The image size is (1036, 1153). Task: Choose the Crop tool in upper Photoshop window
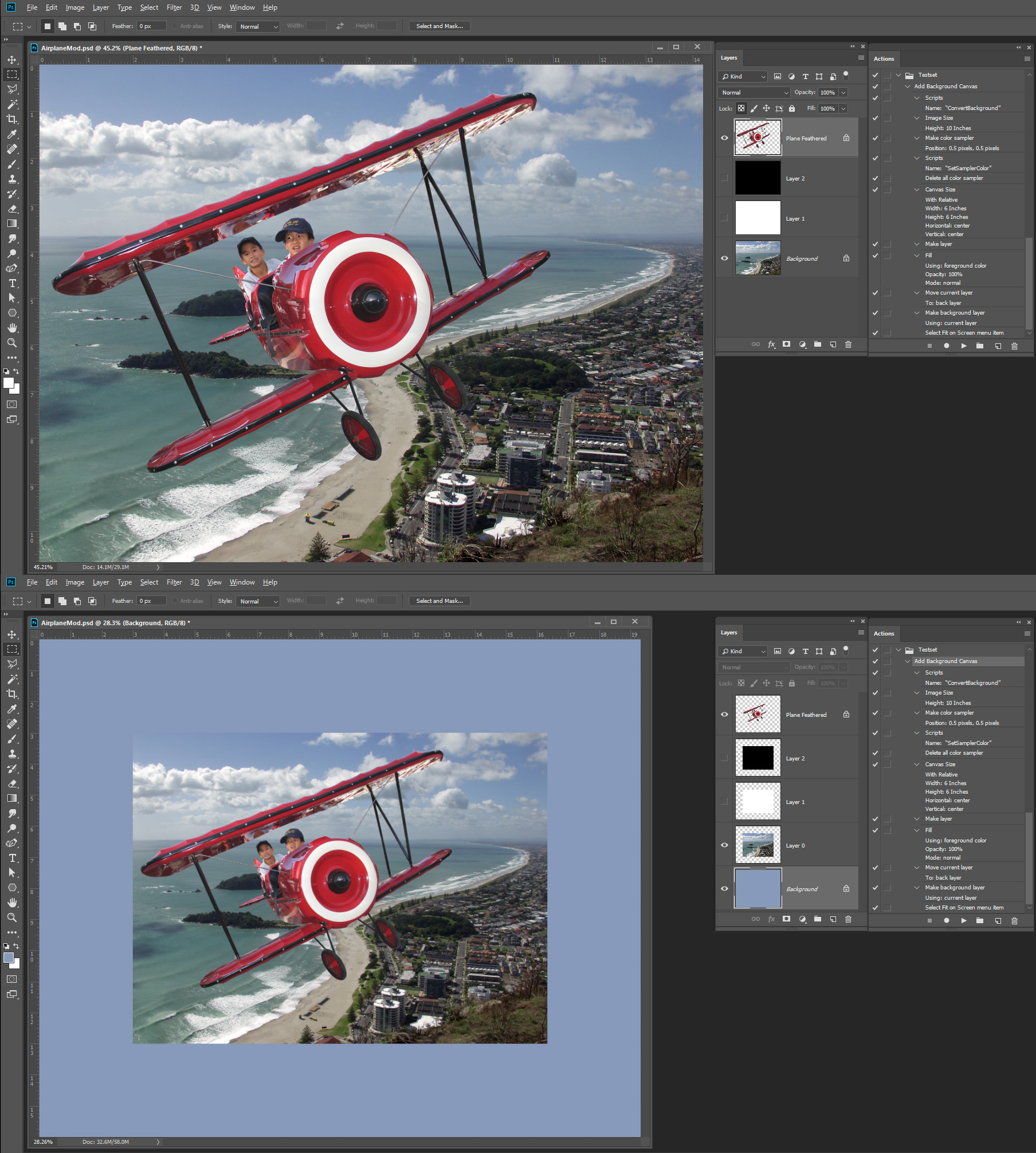click(x=12, y=119)
